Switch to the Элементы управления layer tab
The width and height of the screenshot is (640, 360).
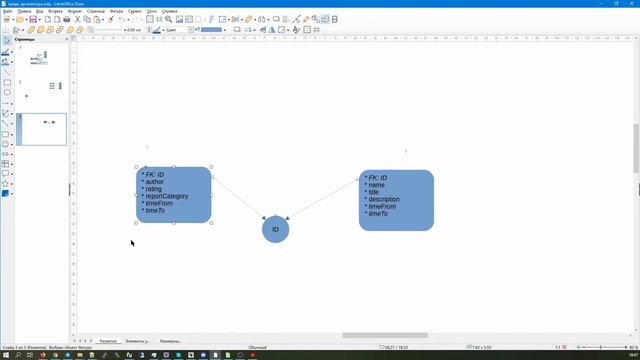pos(137,341)
